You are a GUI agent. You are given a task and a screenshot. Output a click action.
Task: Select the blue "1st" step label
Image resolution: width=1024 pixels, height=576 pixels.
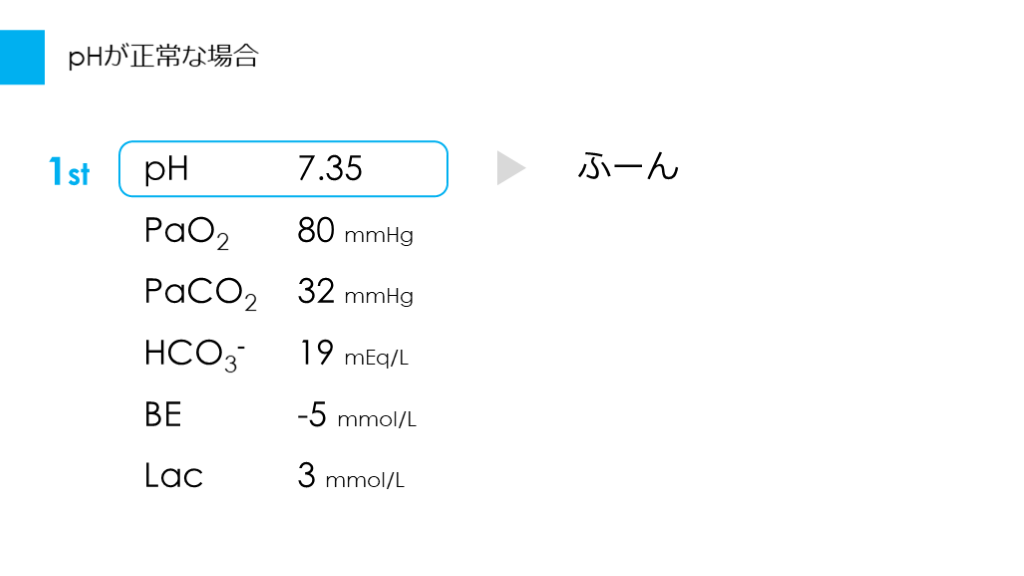click(69, 172)
